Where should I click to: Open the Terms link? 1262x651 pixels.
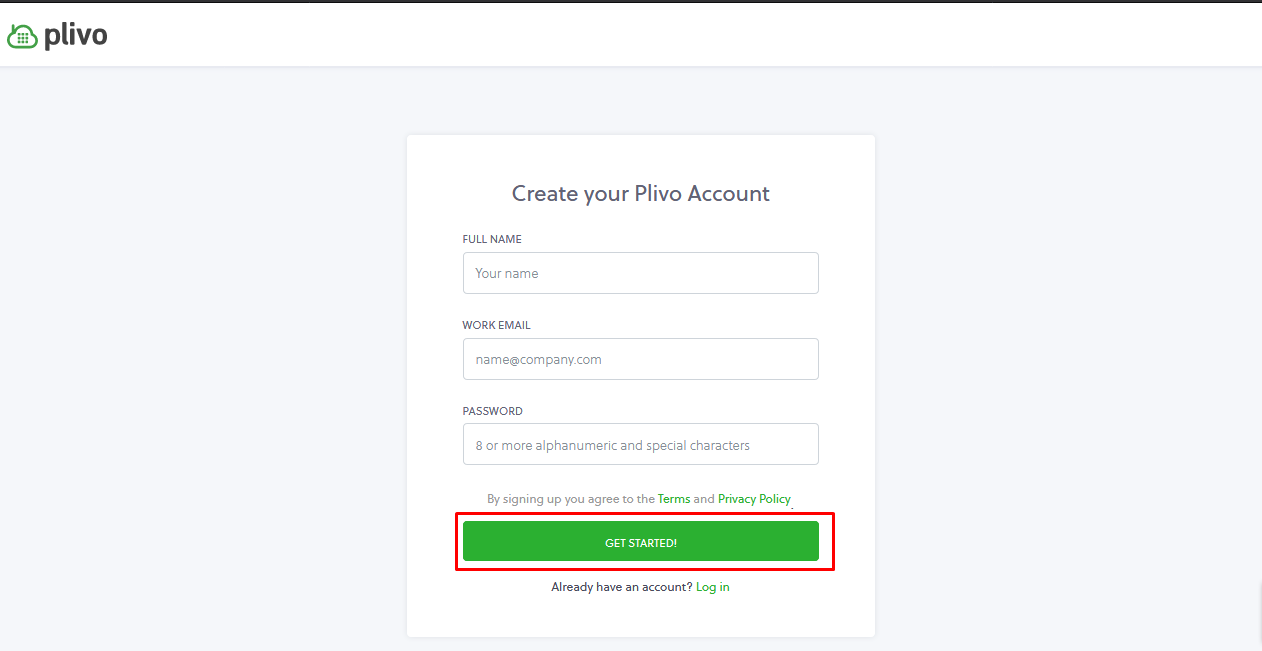pyautogui.click(x=674, y=499)
